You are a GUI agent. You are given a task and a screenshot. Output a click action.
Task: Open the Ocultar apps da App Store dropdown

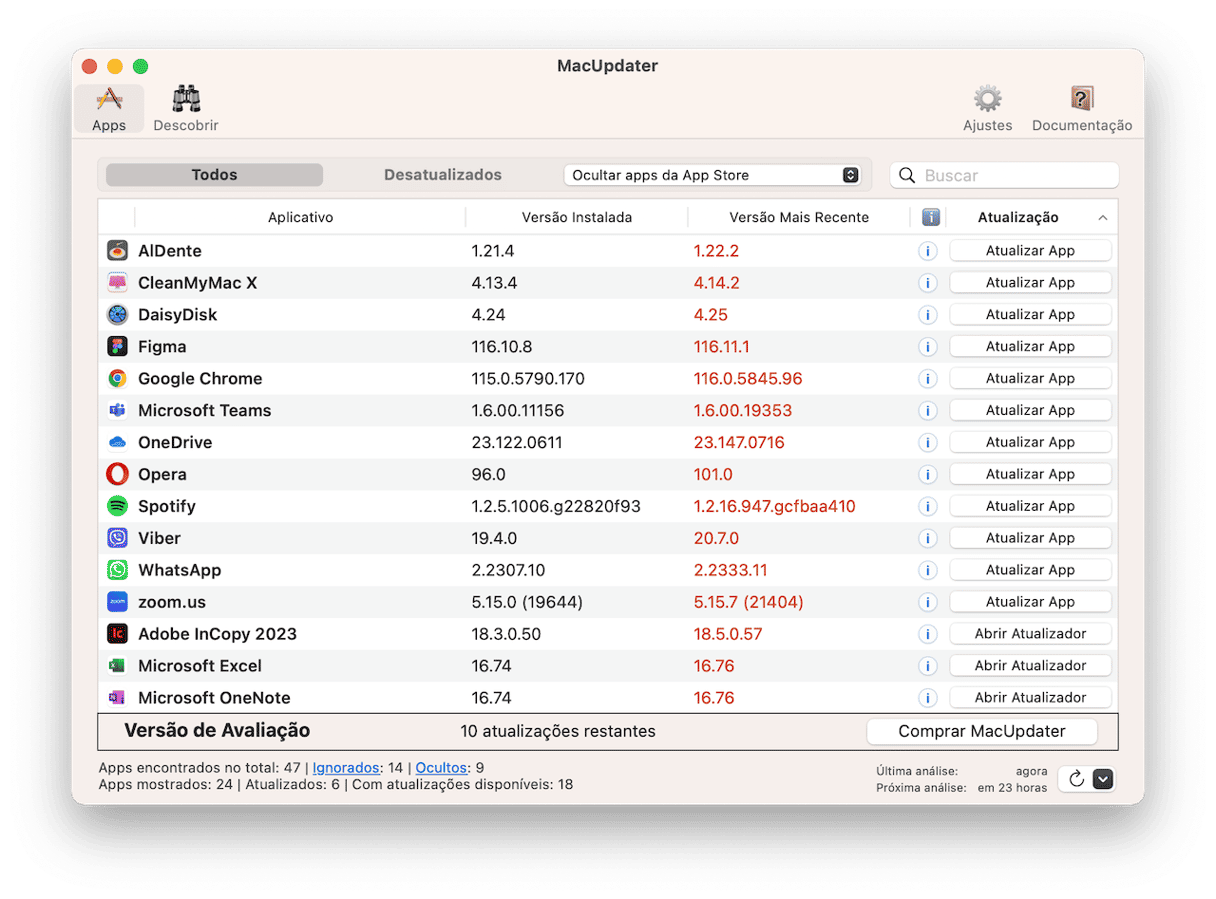[x=712, y=175]
